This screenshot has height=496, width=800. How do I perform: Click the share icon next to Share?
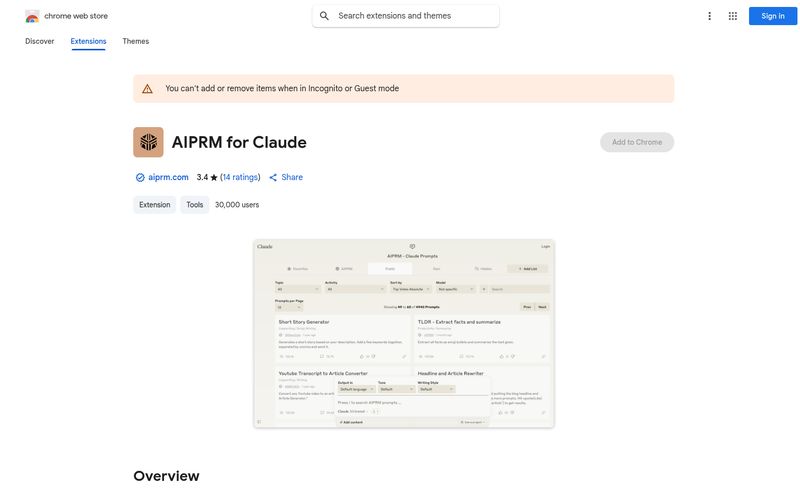click(x=273, y=178)
